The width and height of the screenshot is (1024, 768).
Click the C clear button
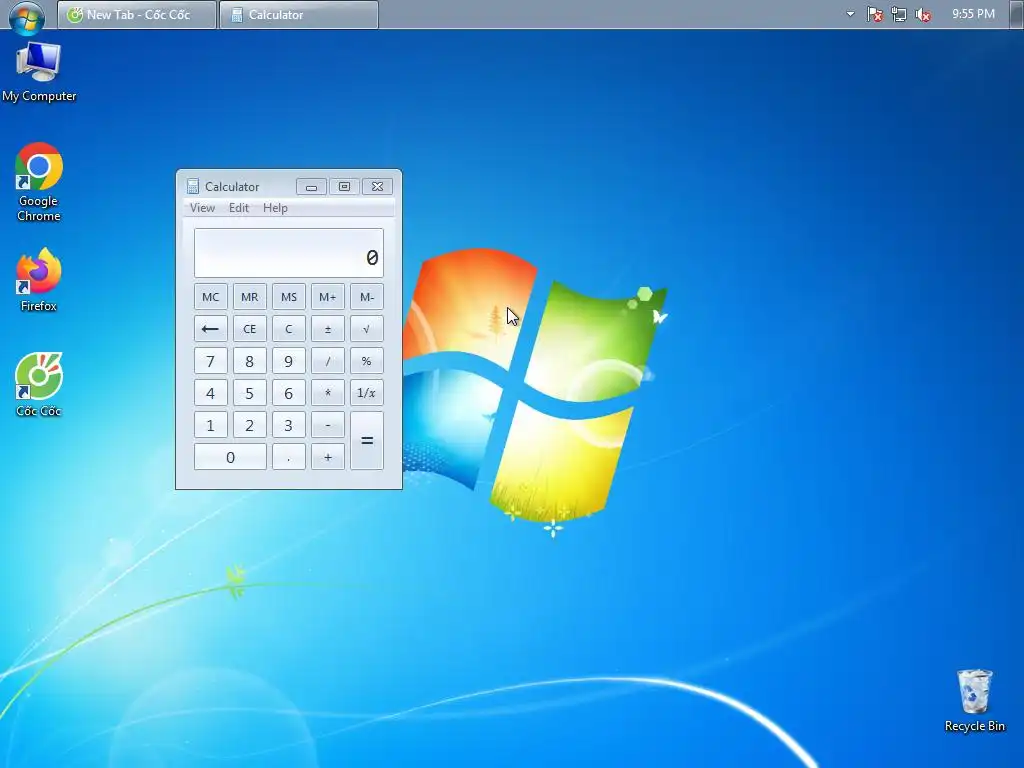(x=289, y=328)
